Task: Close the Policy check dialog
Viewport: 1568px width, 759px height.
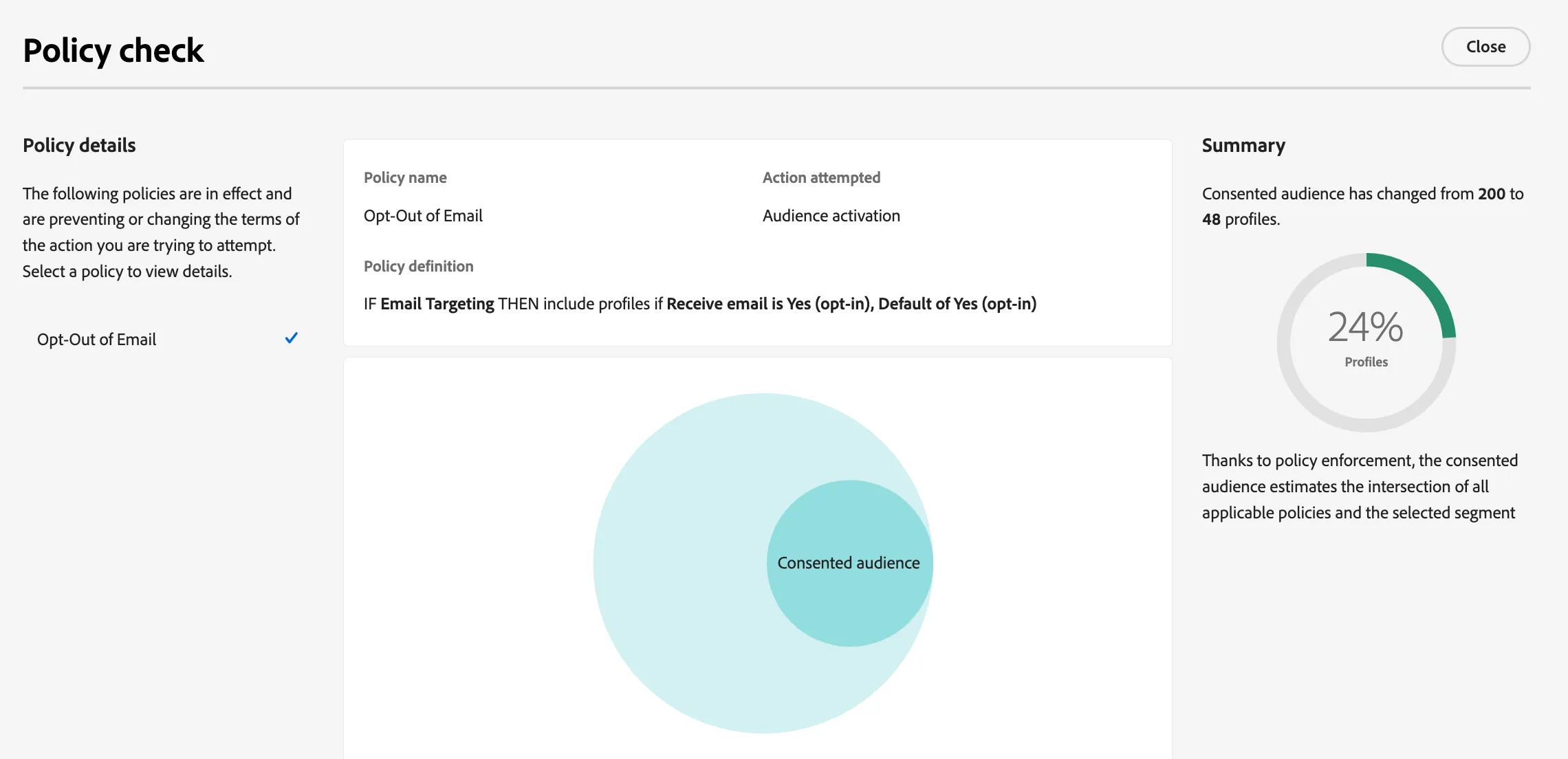Action: coord(1485,47)
